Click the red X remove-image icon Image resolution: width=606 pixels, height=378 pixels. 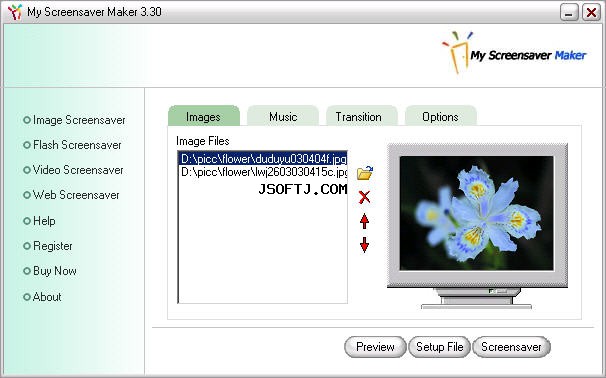point(364,197)
